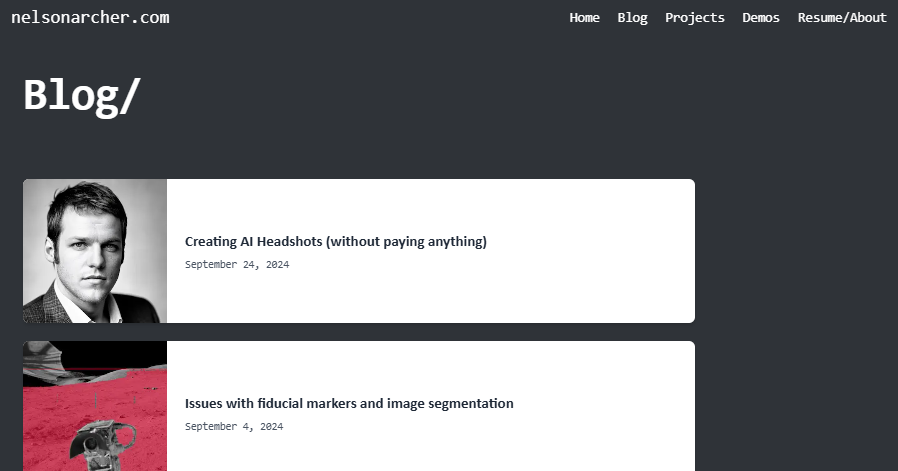Open the Blog nav link

coord(632,17)
